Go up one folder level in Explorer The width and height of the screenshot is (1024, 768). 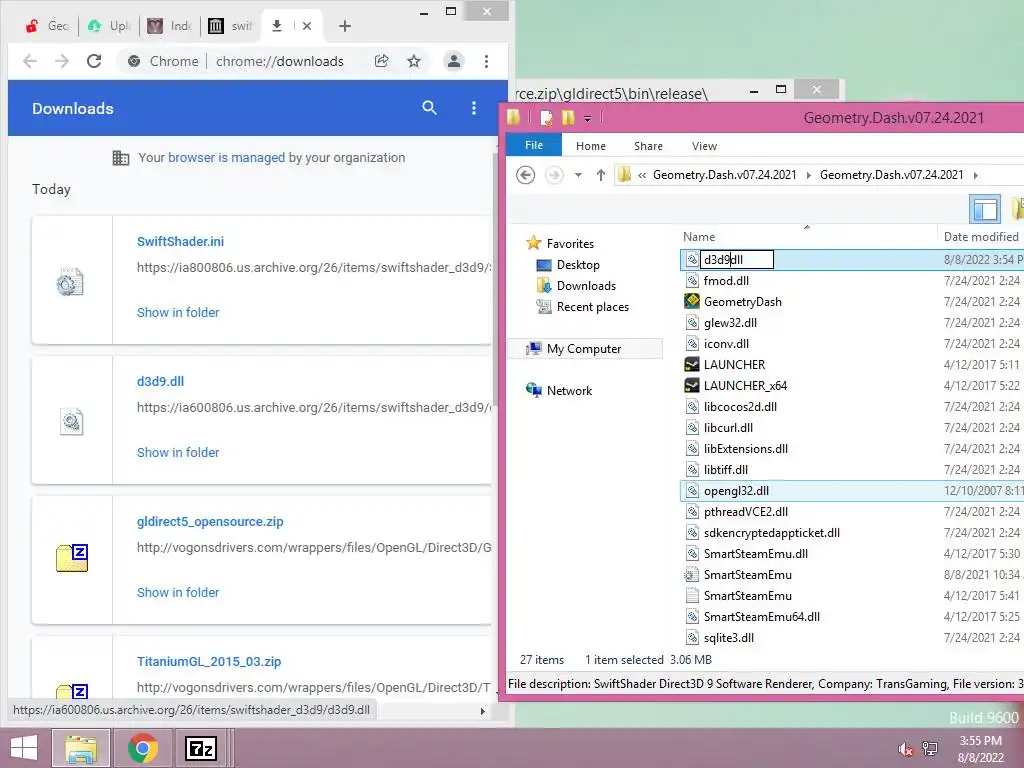pyautogui.click(x=600, y=175)
